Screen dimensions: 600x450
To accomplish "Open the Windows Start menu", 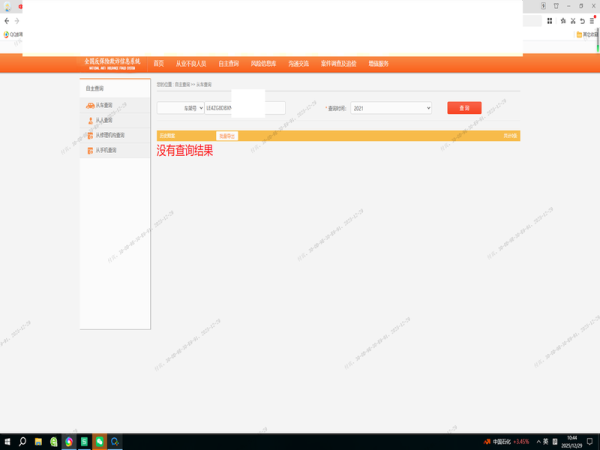I will coord(7,441).
